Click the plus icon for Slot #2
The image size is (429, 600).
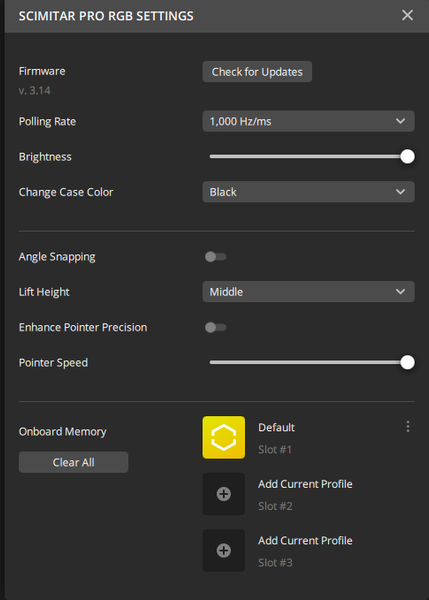223,494
